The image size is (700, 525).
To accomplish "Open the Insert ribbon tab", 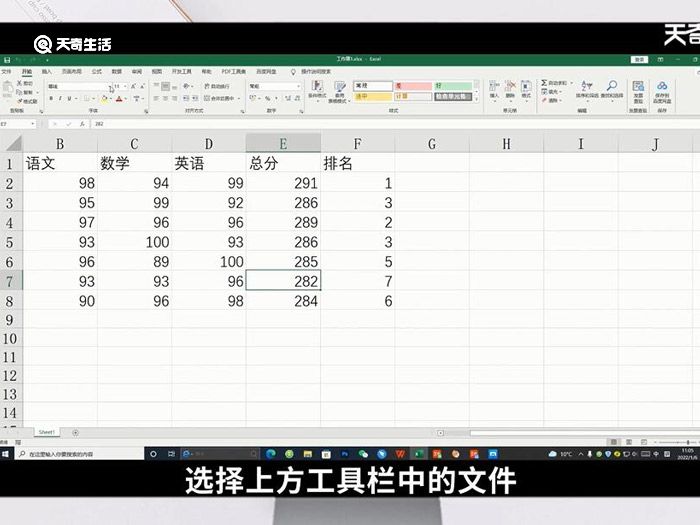I will tap(46, 71).
